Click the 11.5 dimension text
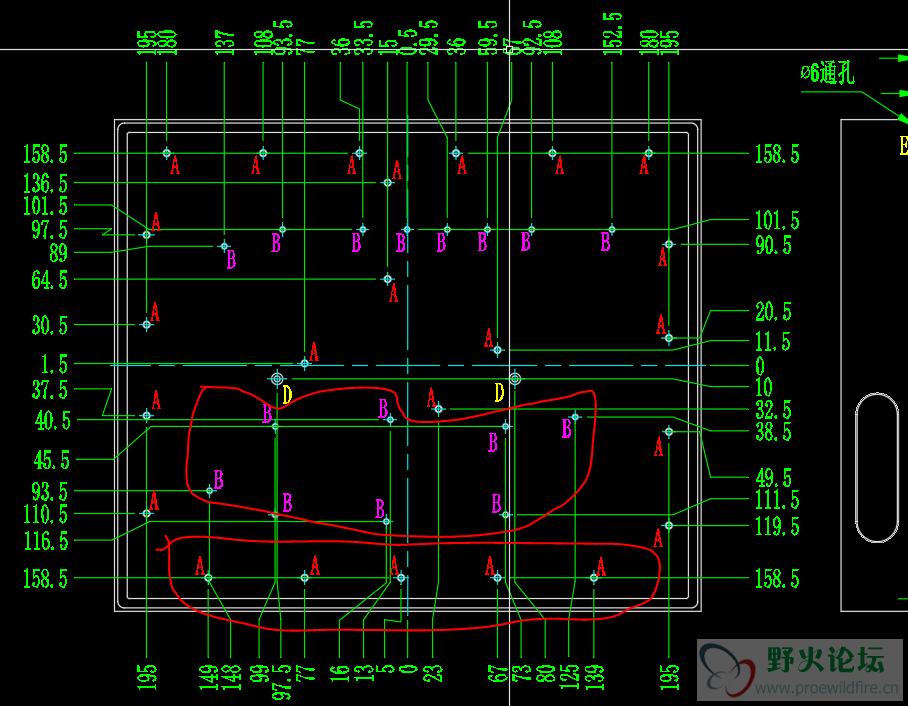908x706 pixels. [773, 342]
